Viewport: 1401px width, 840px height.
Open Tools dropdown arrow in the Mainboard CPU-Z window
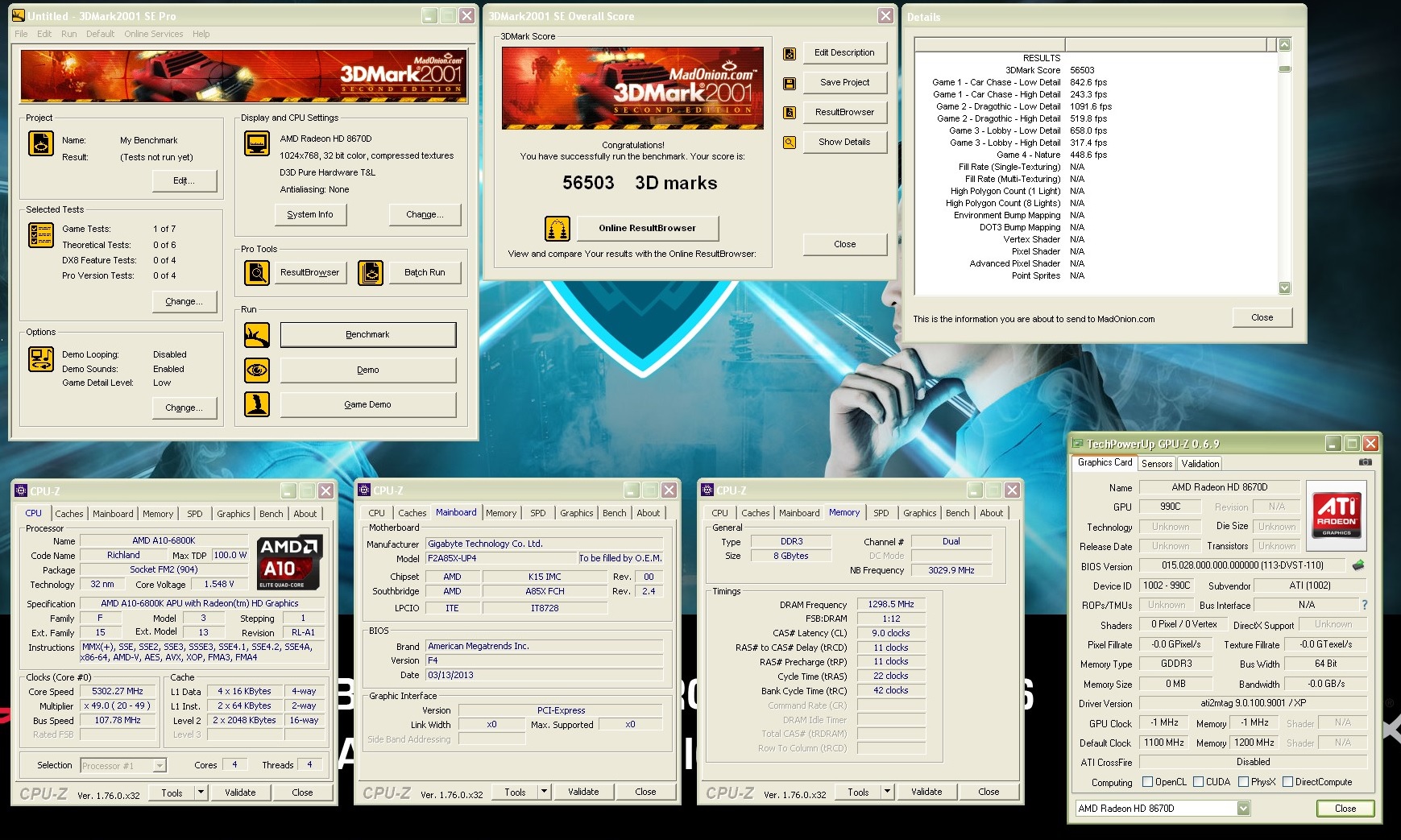pos(545,792)
